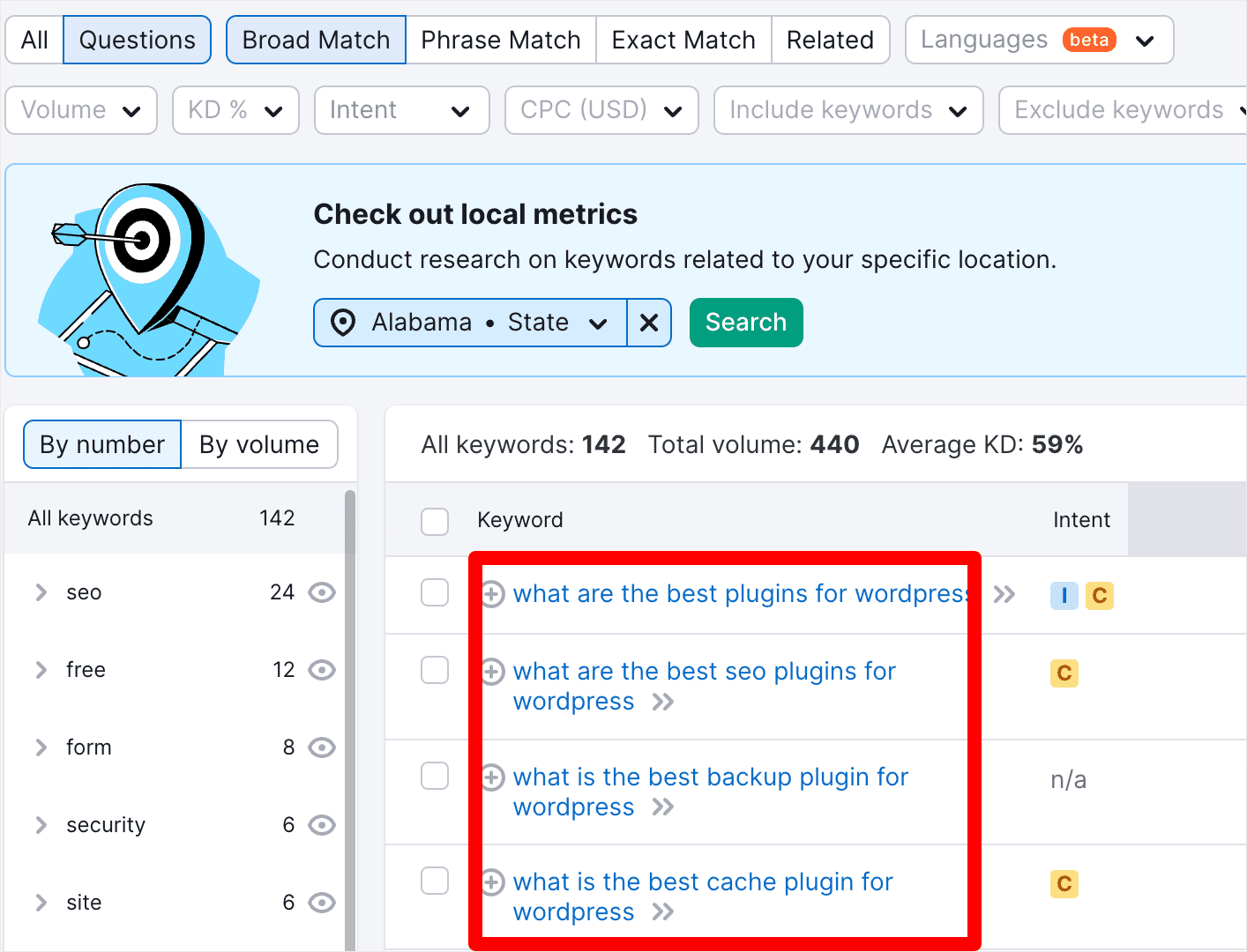Click C intent badge for seo plugins row
1247x952 pixels.
click(x=1064, y=673)
